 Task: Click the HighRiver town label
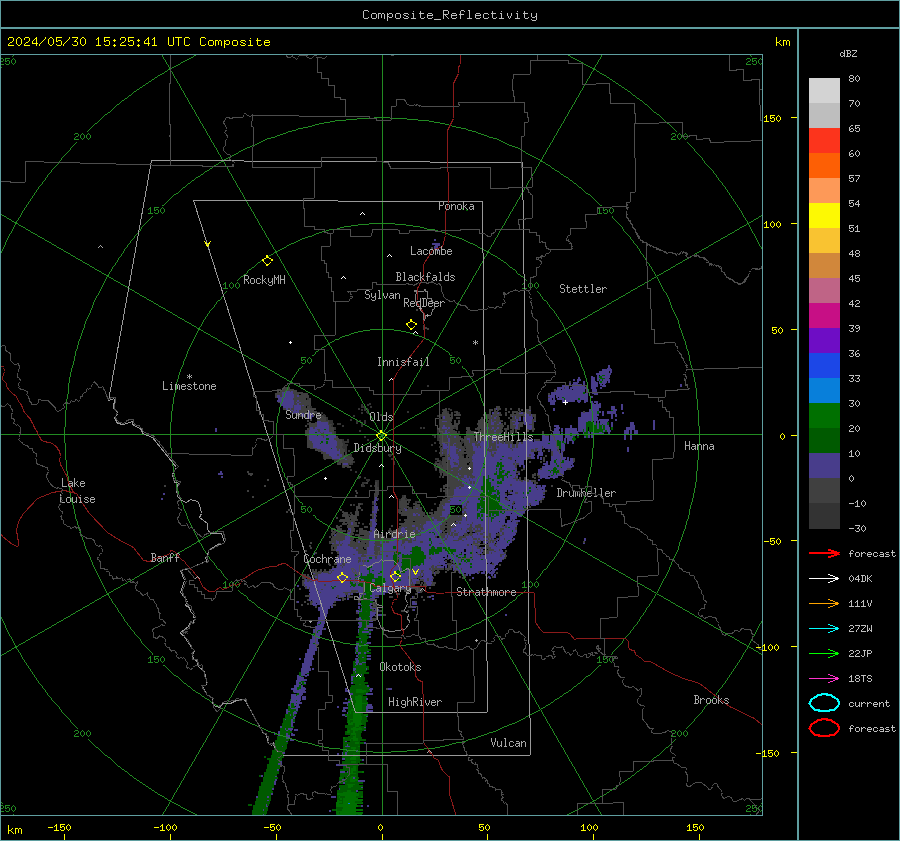[415, 702]
